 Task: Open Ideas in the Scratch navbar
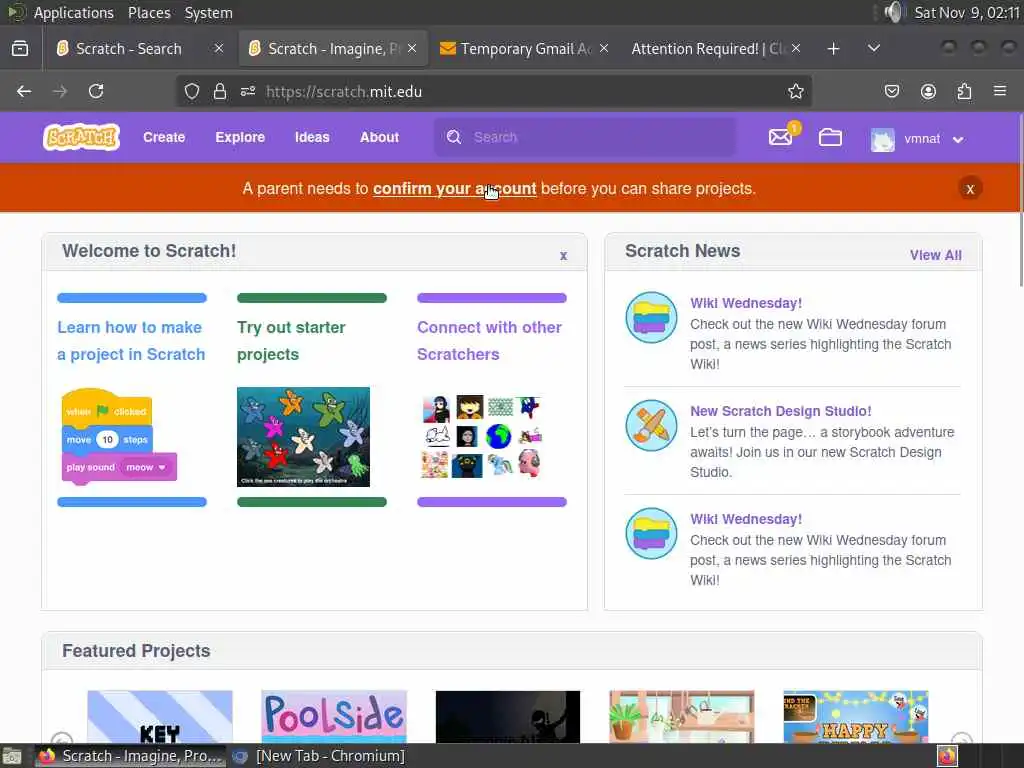[312, 137]
